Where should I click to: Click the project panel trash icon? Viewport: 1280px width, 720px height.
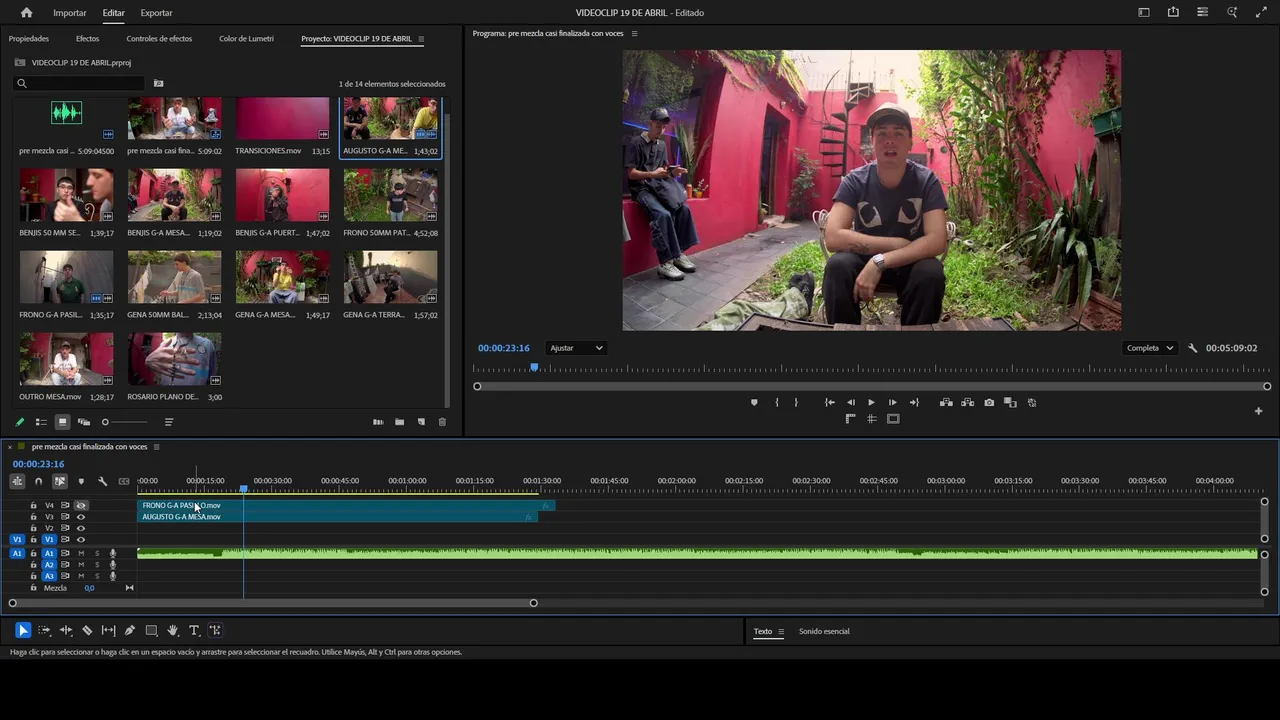[442, 422]
